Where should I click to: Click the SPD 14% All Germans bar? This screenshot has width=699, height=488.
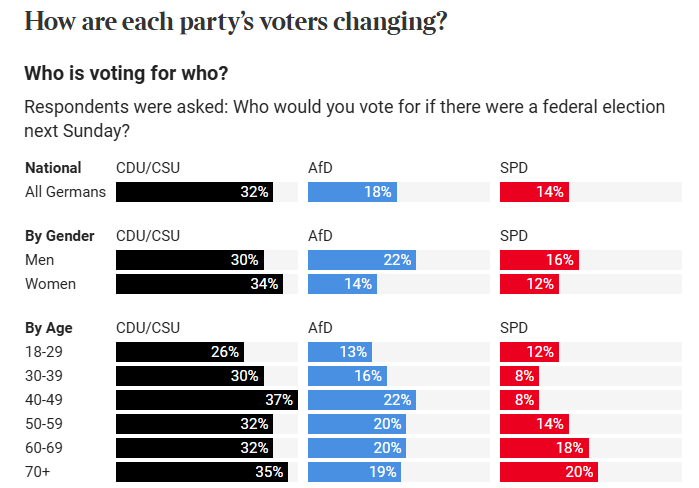534,192
